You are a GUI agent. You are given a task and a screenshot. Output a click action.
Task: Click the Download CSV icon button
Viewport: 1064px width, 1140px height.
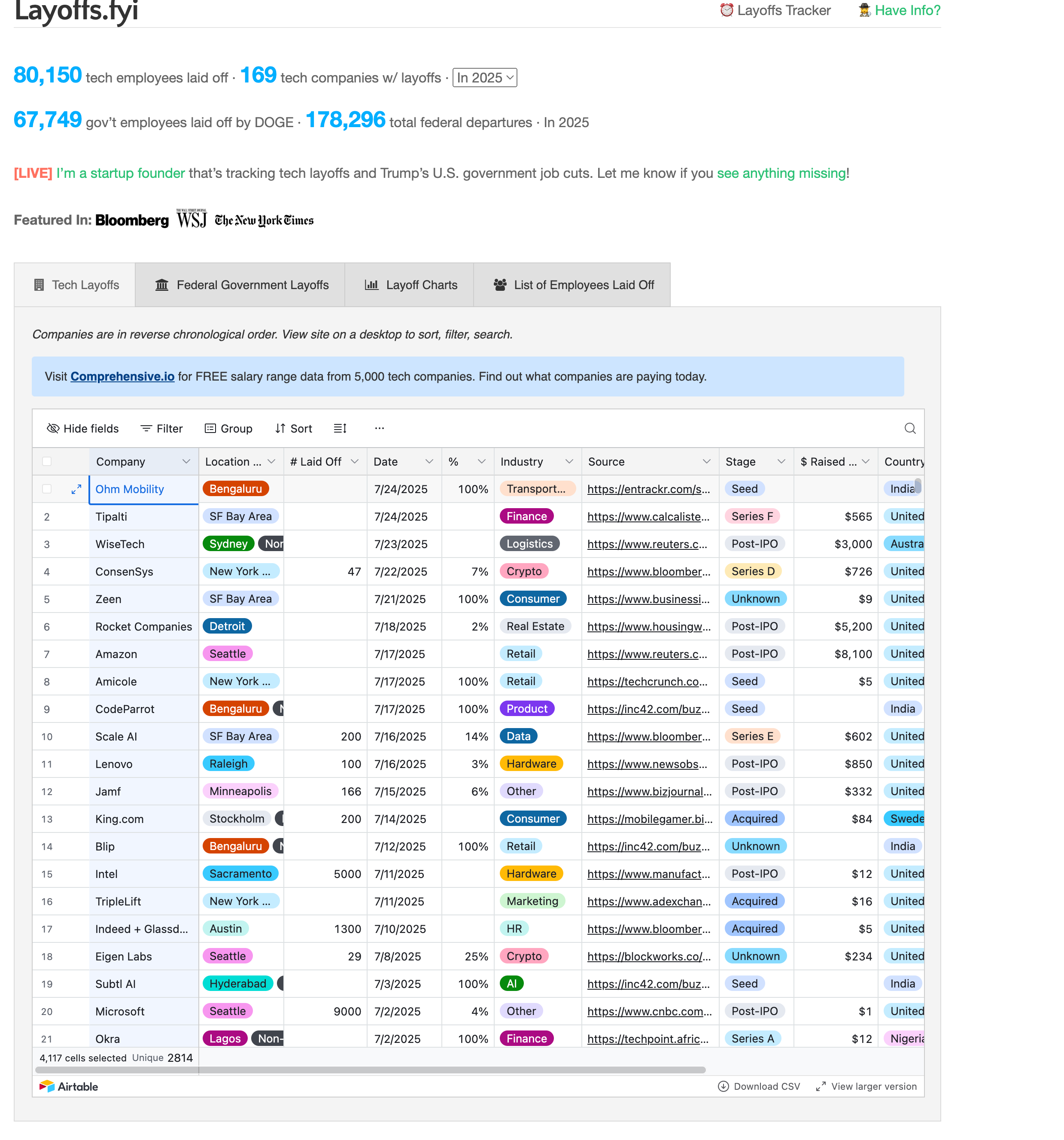[x=723, y=1086]
